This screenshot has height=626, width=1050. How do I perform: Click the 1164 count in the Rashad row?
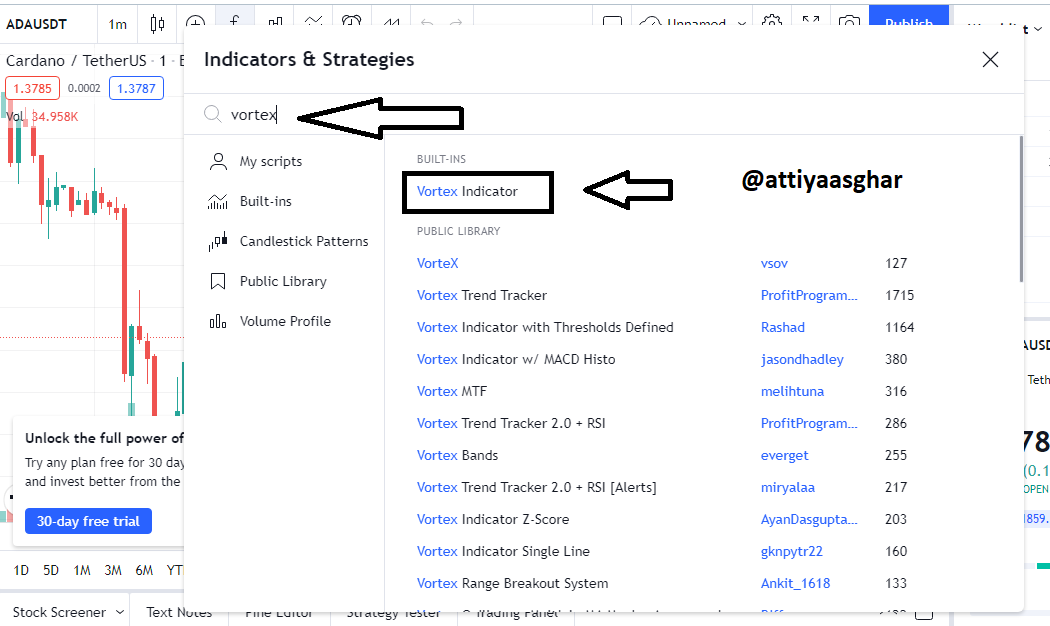pyautogui.click(x=899, y=327)
